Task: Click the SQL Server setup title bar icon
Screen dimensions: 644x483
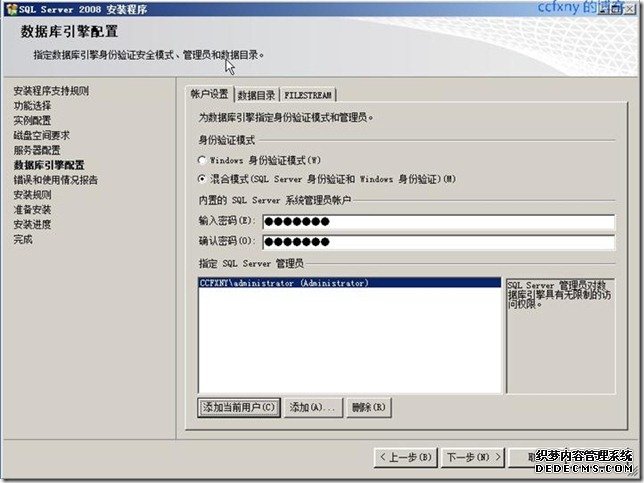Action: tap(12, 9)
